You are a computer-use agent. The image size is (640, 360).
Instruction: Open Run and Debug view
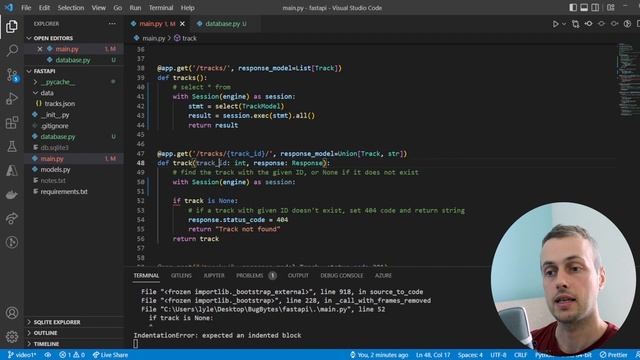[12, 99]
